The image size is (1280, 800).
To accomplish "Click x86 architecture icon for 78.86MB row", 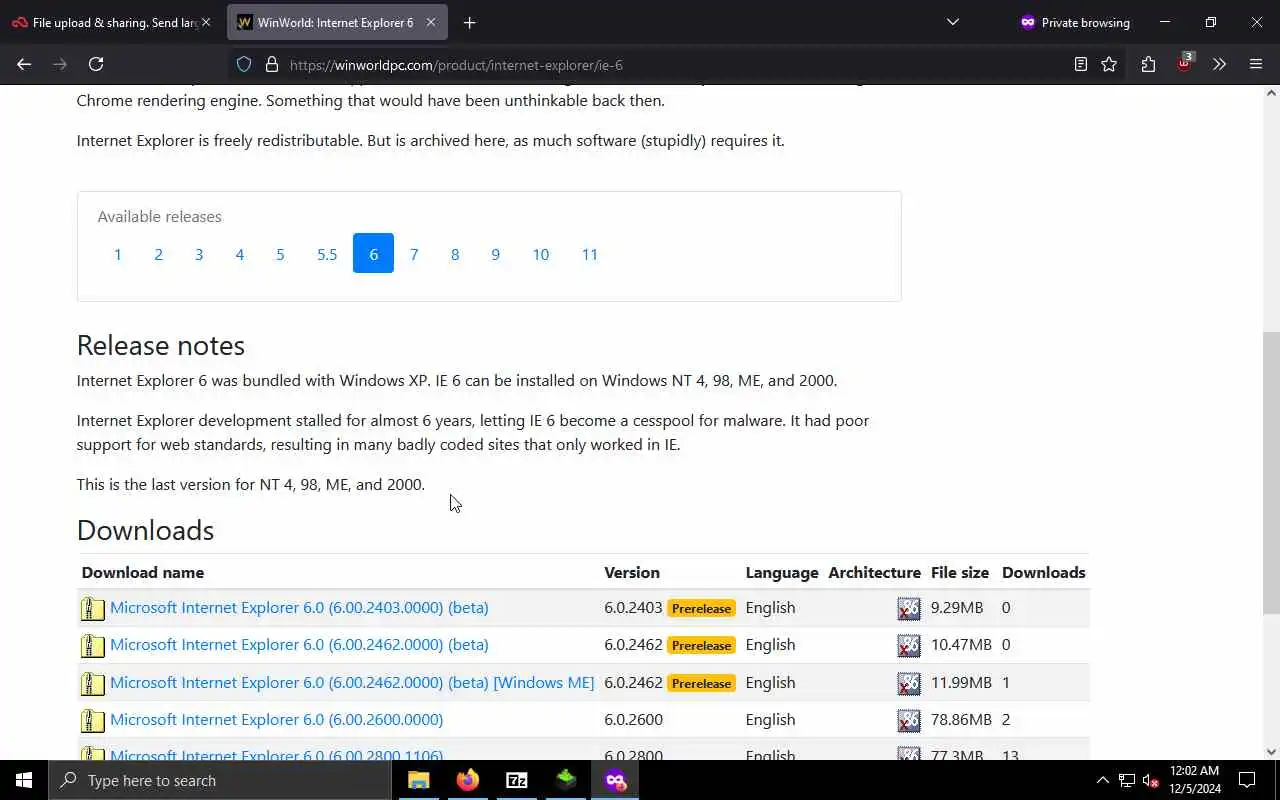I will pyautogui.click(x=908, y=720).
